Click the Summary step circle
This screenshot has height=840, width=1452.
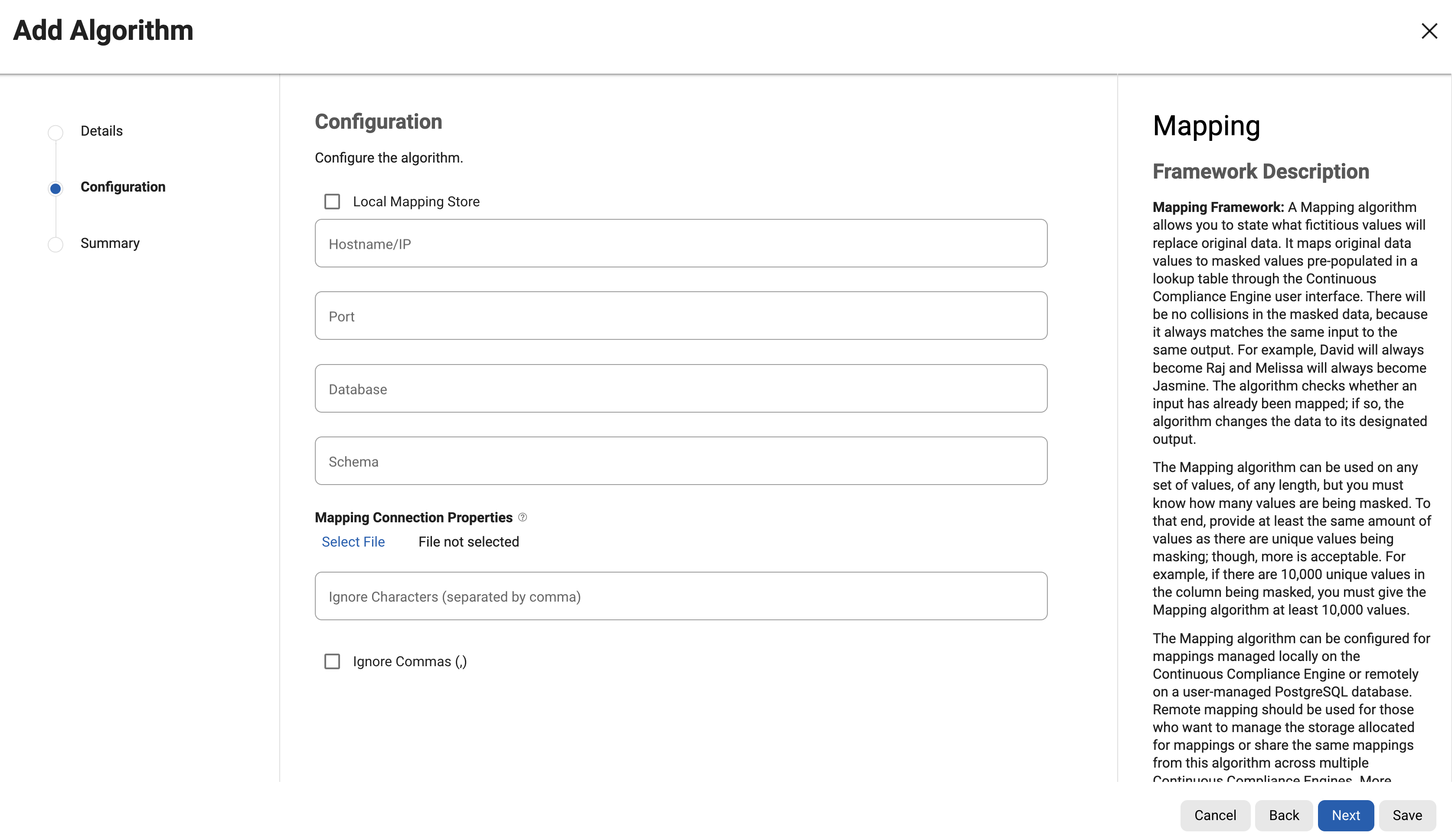click(x=56, y=244)
